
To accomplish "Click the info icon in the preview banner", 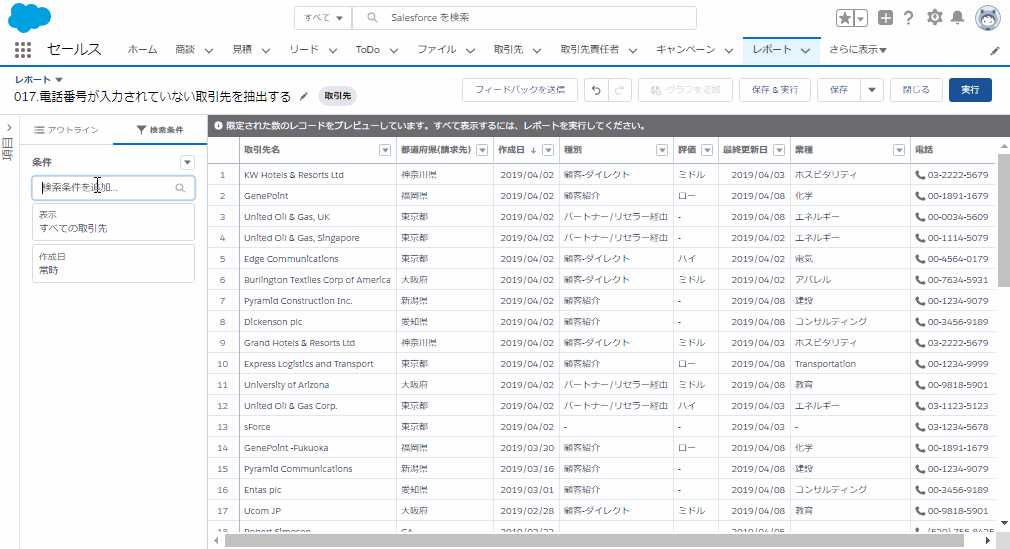I will coord(218,126).
